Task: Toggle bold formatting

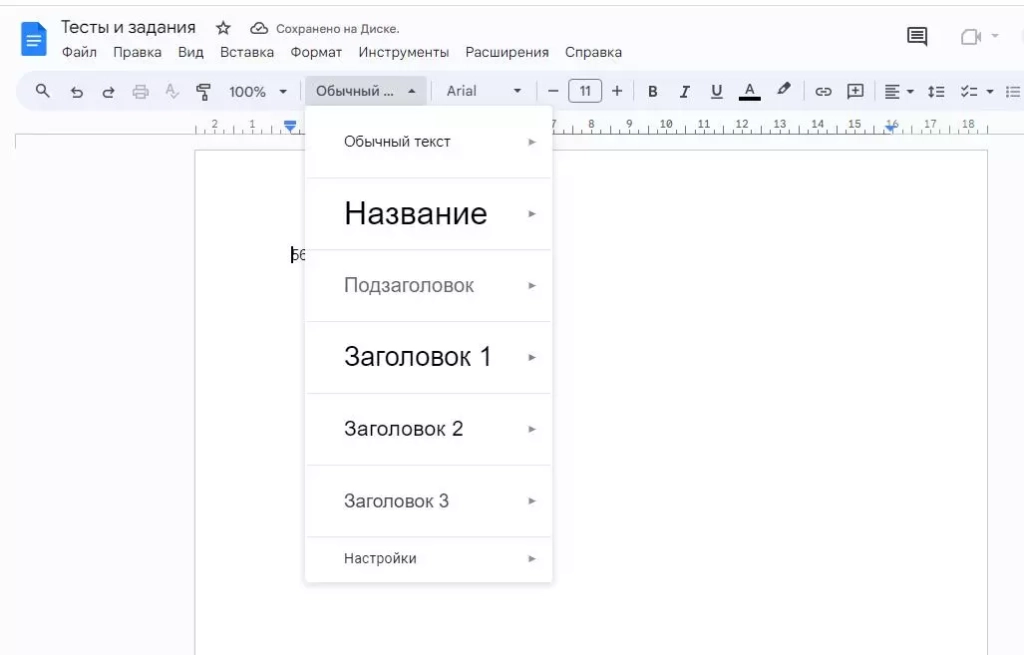Action: click(x=652, y=90)
